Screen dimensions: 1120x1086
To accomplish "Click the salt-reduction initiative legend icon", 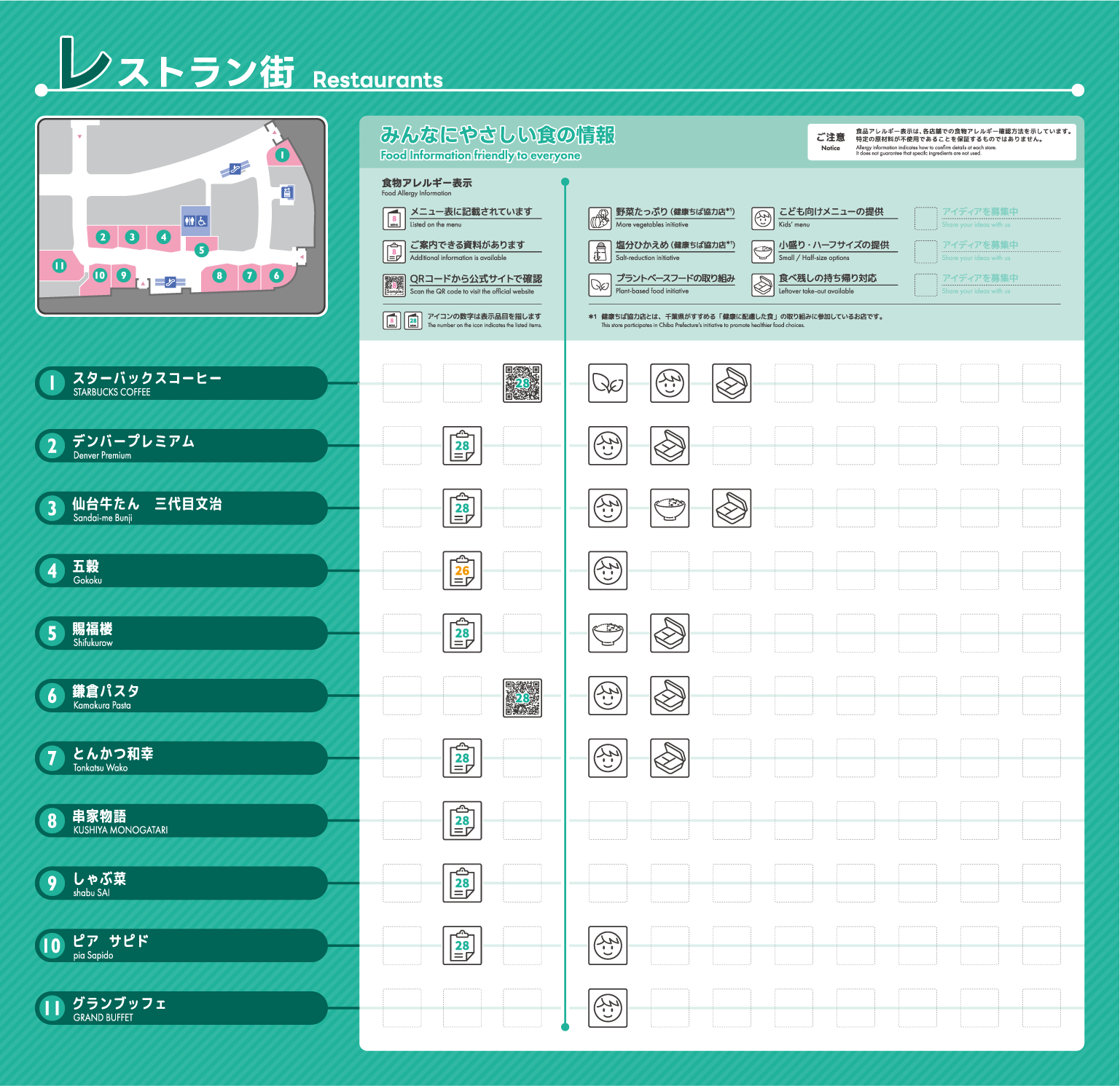I will click(x=600, y=251).
